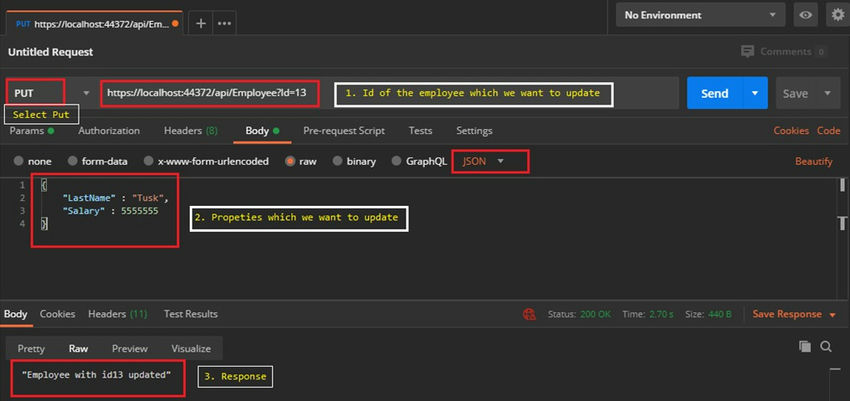Click the Comments speech bubble icon
Viewport: 850px width, 401px height.
click(748, 51)
